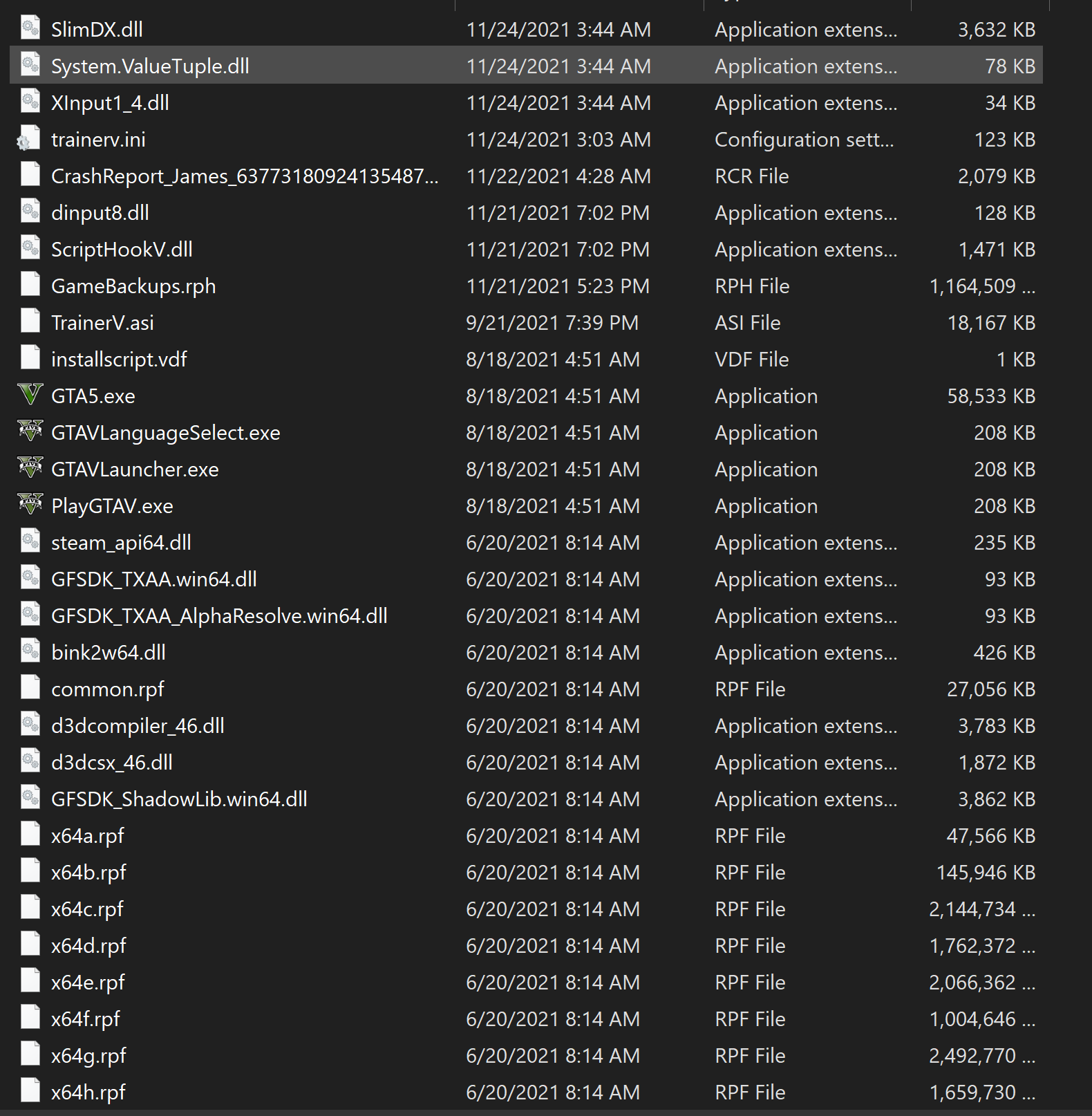Select the XInput1_4.dll file name
This screenshot has width=1092, height=1116.
click(x=110, y=103)
